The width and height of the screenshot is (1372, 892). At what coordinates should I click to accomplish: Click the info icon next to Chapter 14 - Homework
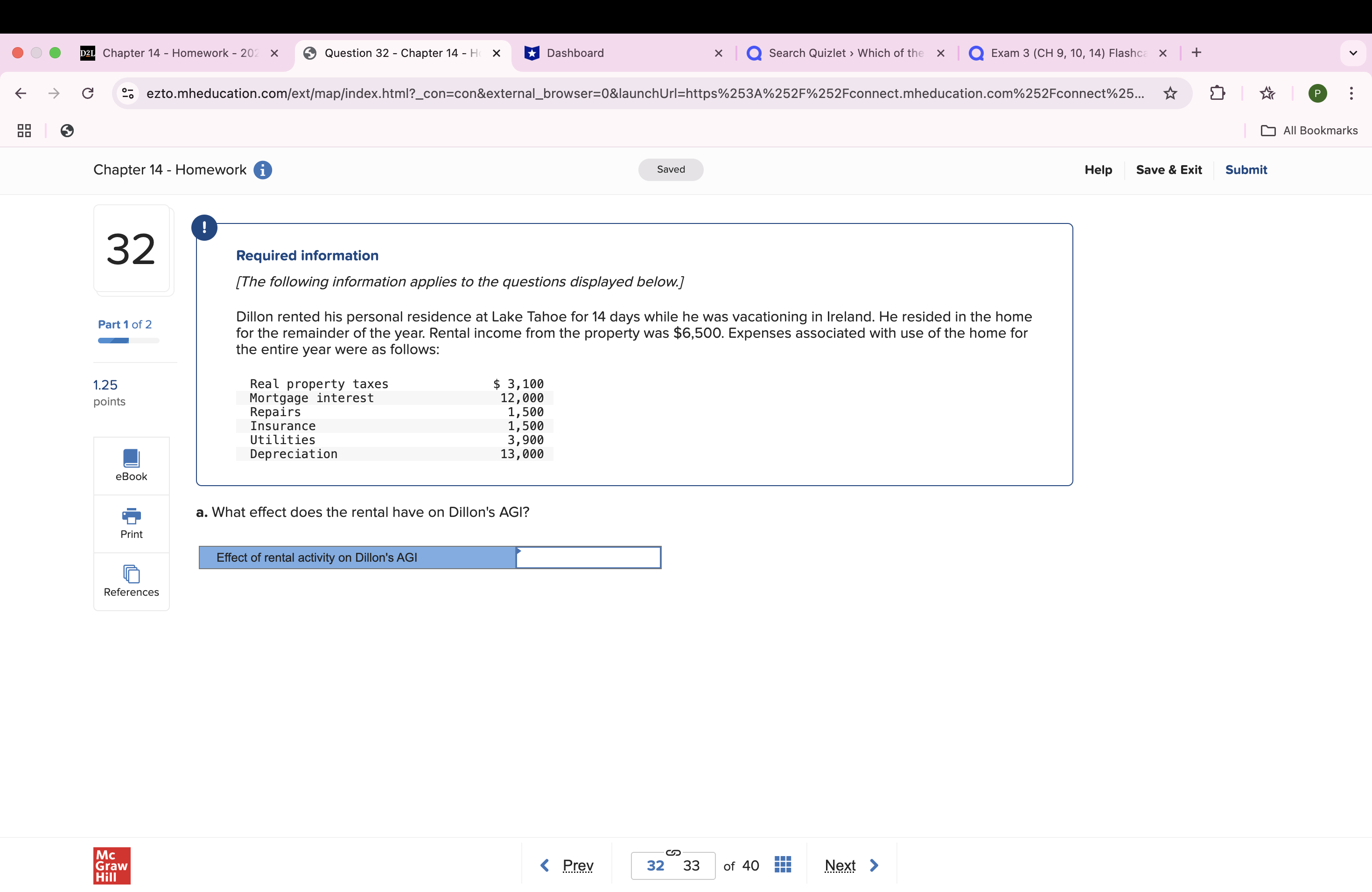coord(263,169)
